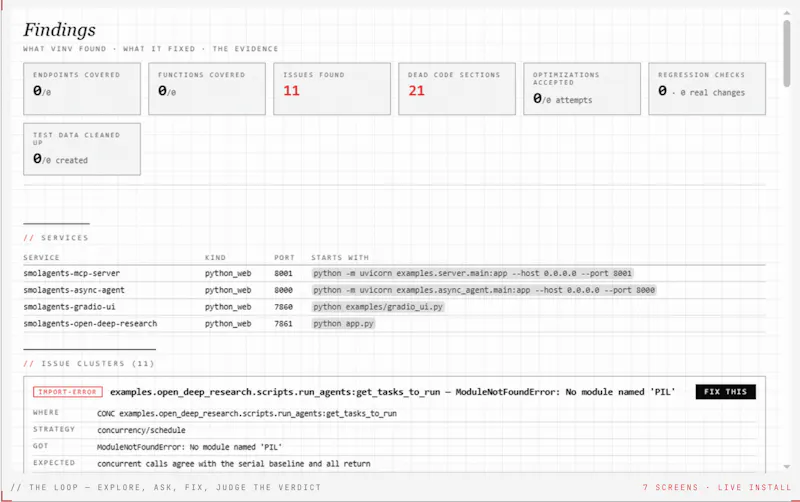Viewport: 800px width, 502px height.
Task: Open the Functions Covered stat card
Action: (207, 89)
